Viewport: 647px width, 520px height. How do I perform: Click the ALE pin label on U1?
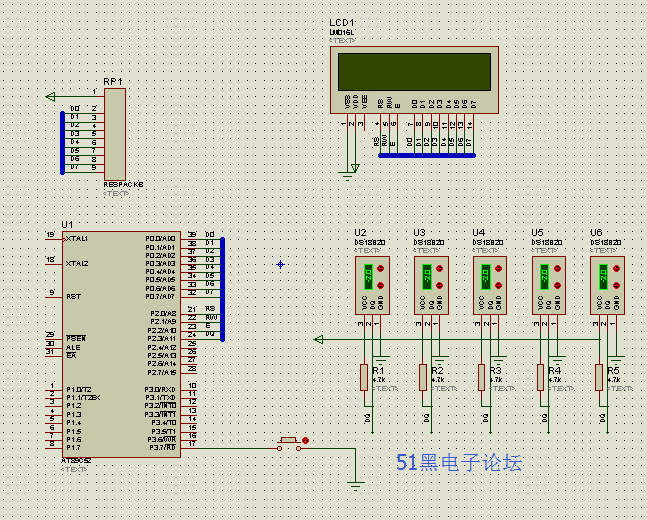(73, 347)
